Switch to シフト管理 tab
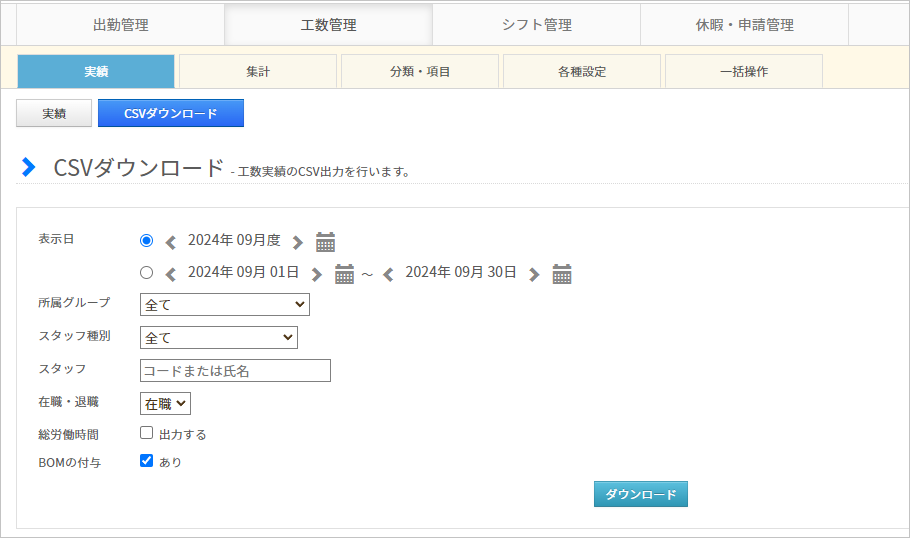The width and height of the screenshot is (910, 538). click(x=537, y=25)
